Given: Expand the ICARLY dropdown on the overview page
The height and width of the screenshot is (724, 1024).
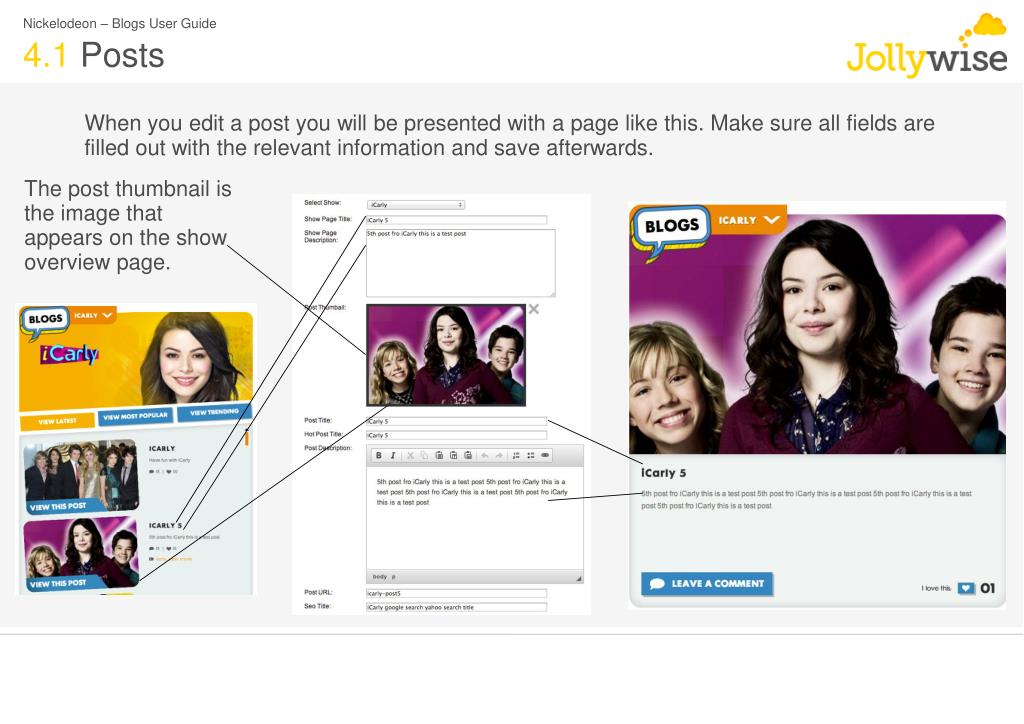Looking at the screenshot, I should point(93,315).
